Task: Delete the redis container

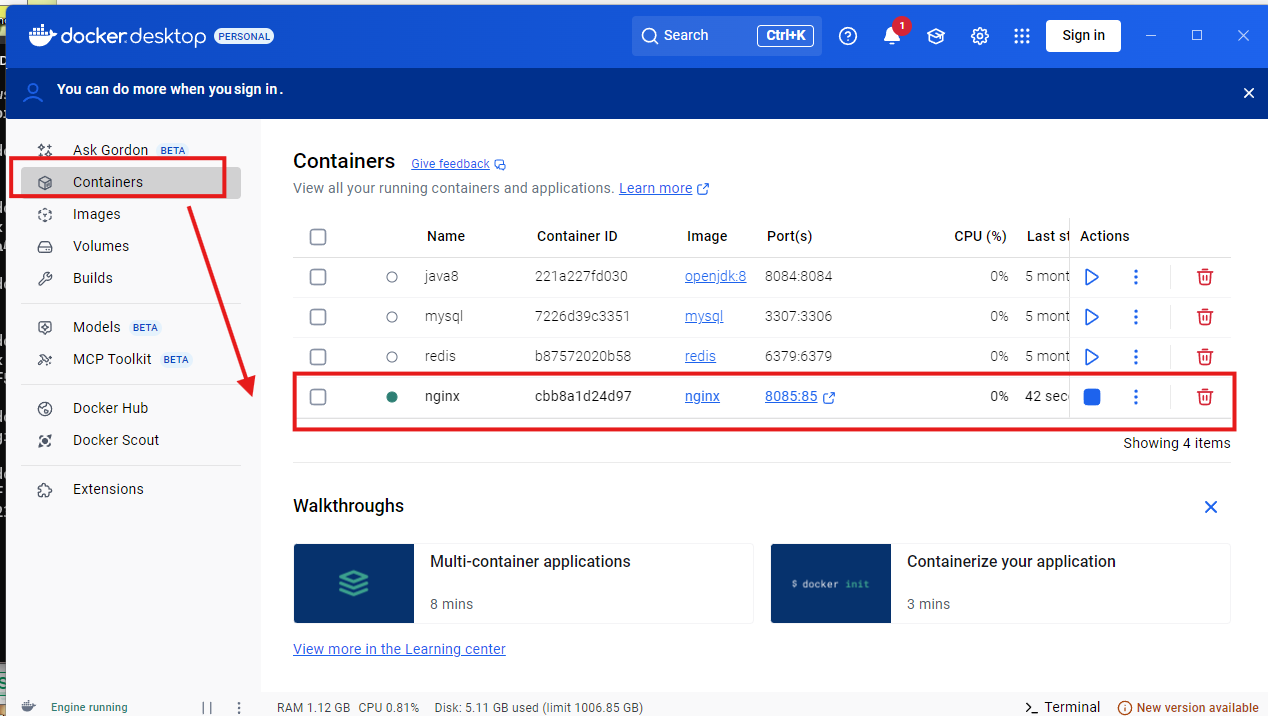Action: (1205, 357)
